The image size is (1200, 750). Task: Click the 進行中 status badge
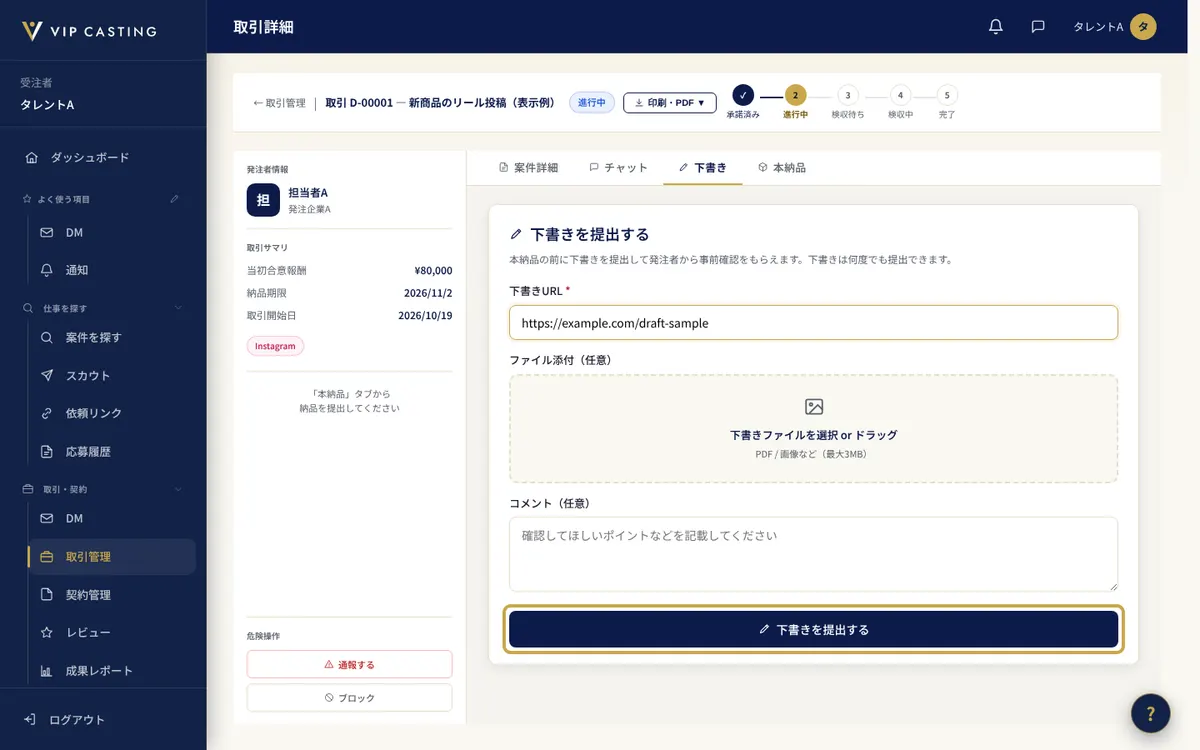tap(592, 102)
